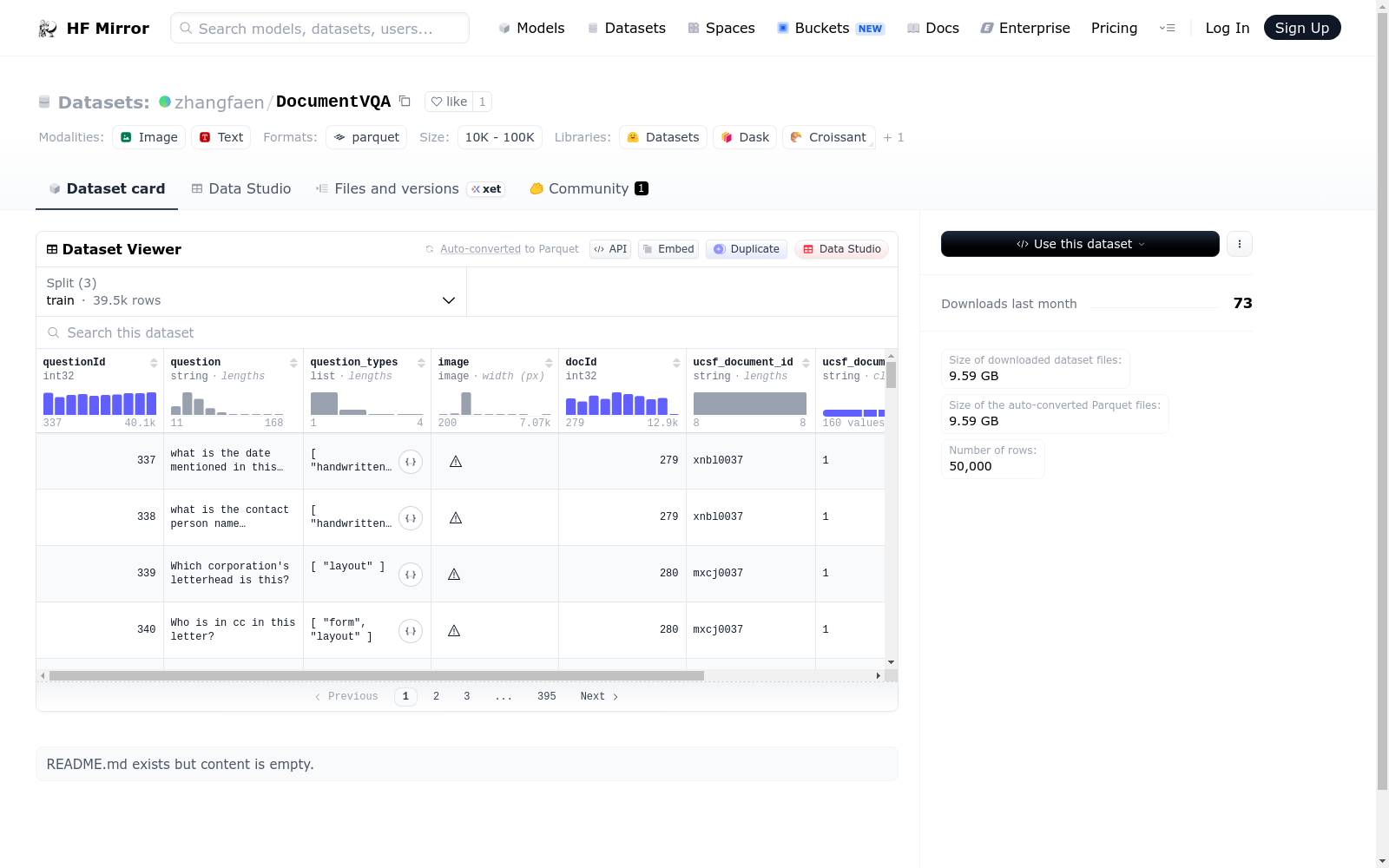Go to Spaces in navigation

(x=721, y=29)
